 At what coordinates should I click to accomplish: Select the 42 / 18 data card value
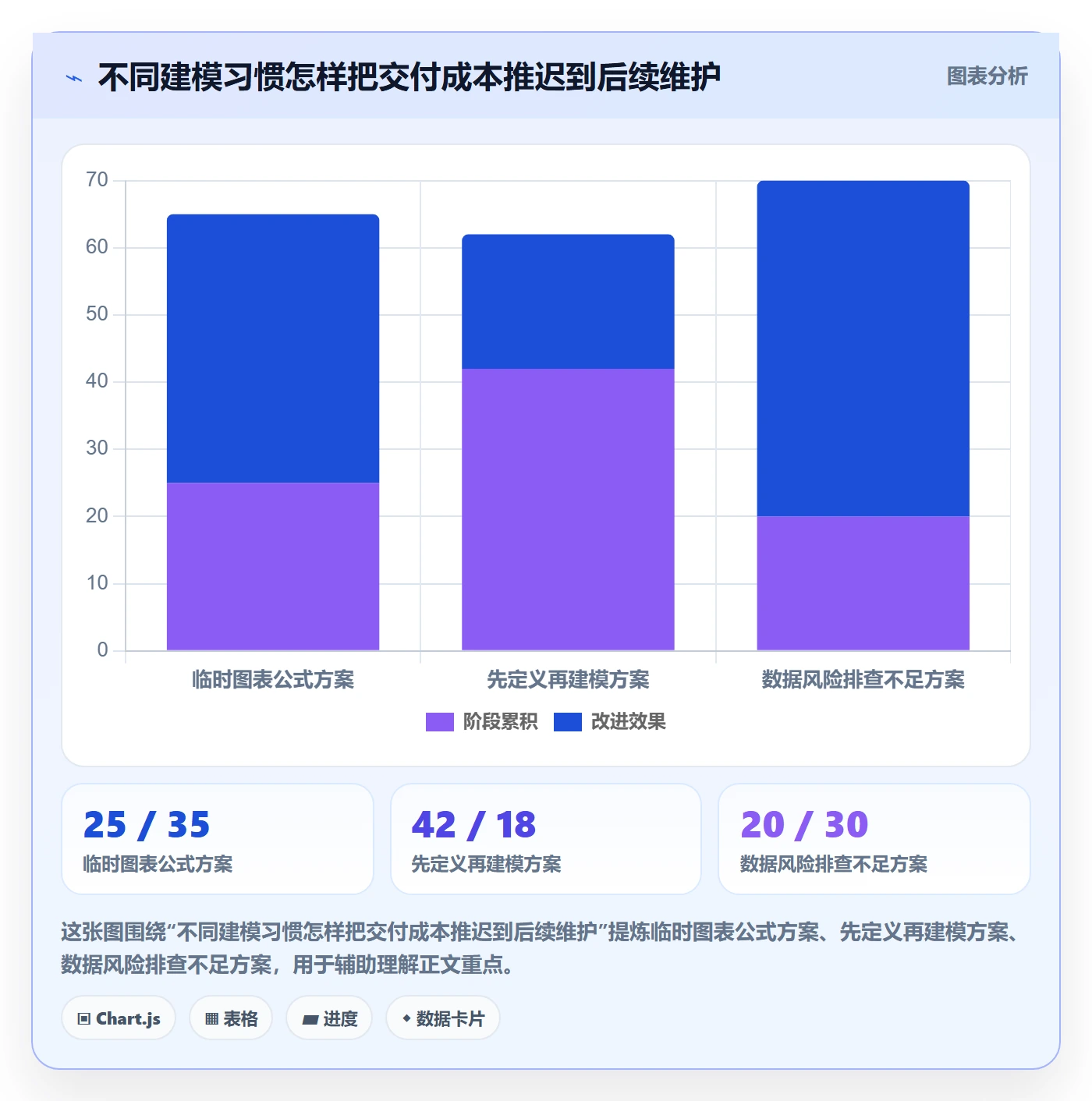pos(473,825)
